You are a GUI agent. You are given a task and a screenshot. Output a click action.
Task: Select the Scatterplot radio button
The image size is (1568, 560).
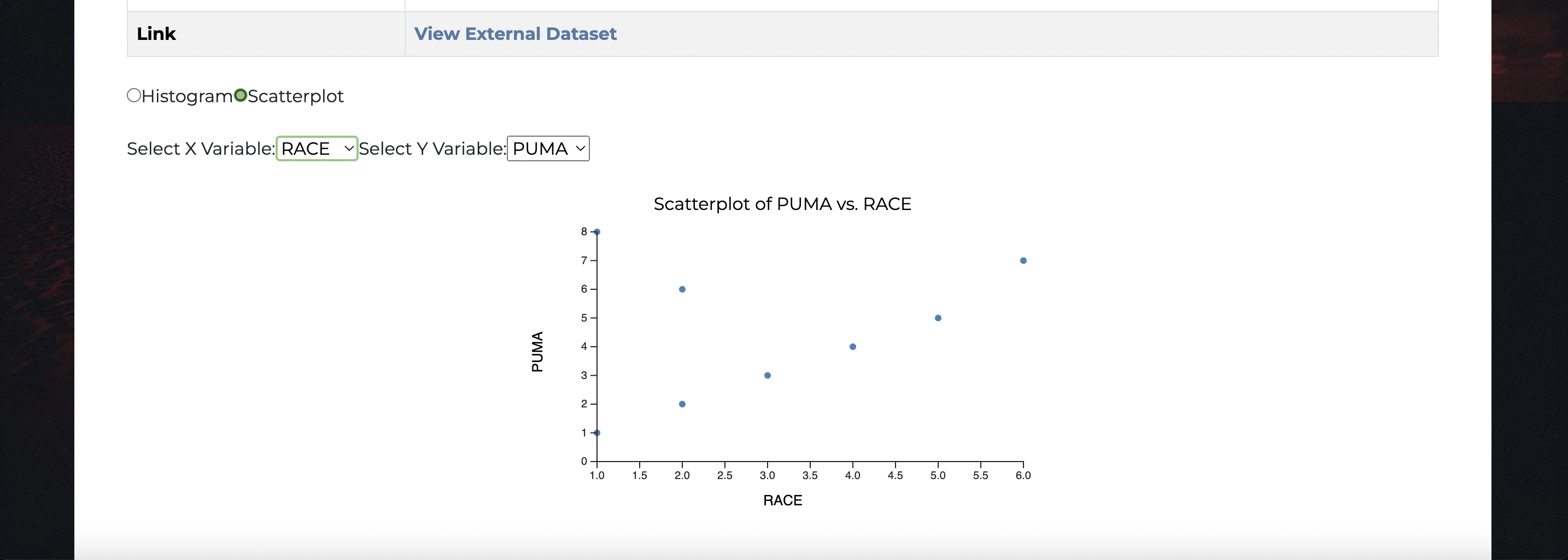pos(241,96)
